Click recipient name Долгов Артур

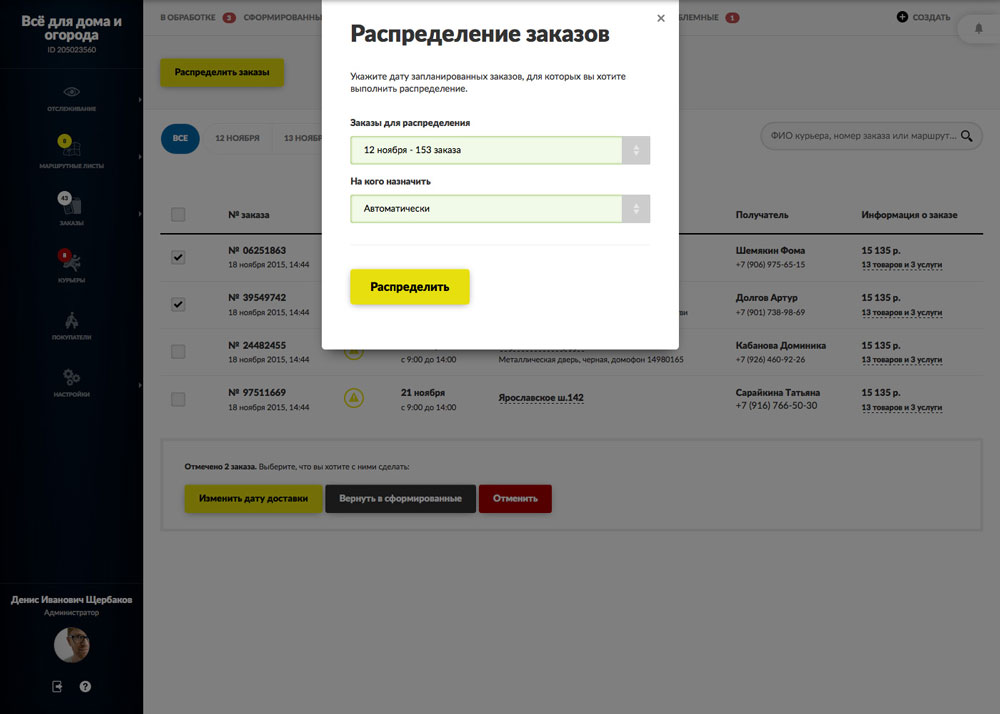766,298
